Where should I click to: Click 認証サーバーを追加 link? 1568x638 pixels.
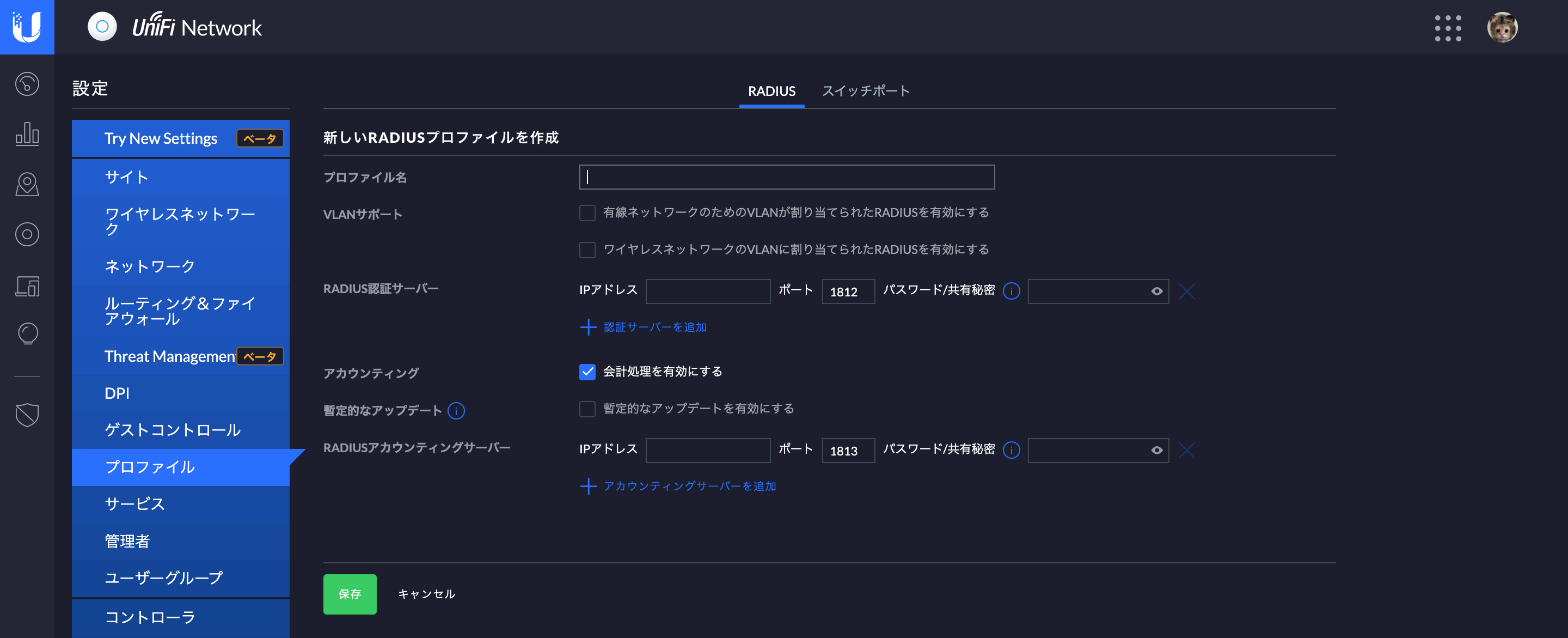(x=654, y=327)
